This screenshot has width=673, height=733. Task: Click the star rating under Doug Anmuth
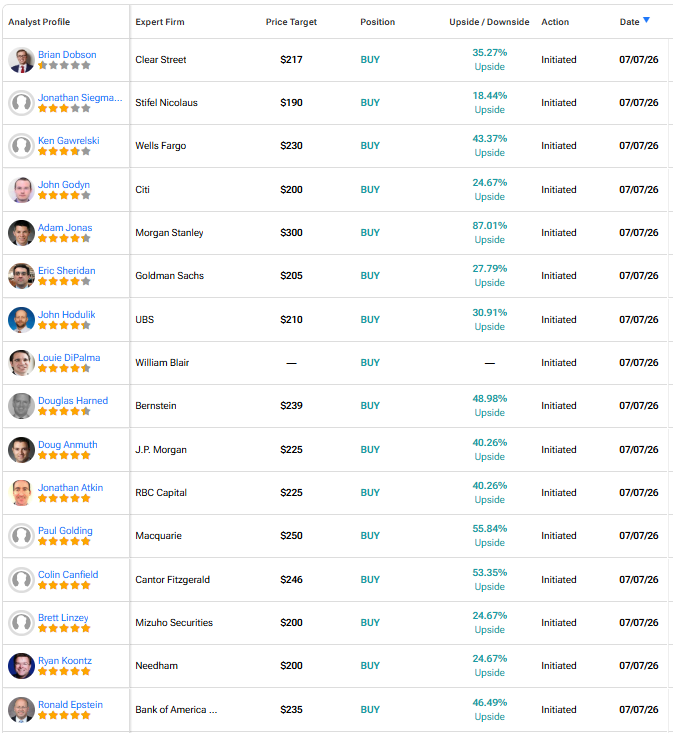(x=64, y=455)
